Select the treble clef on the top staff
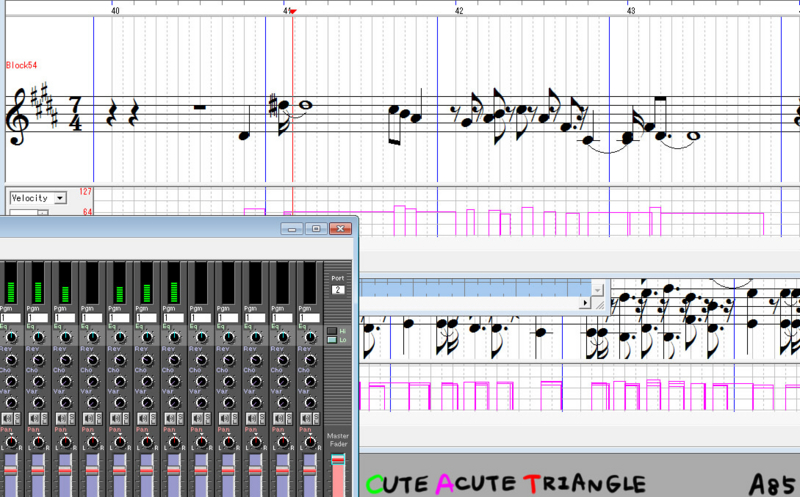Image resolution: width=800 pixels, height=497 pixels. (15, 116)
